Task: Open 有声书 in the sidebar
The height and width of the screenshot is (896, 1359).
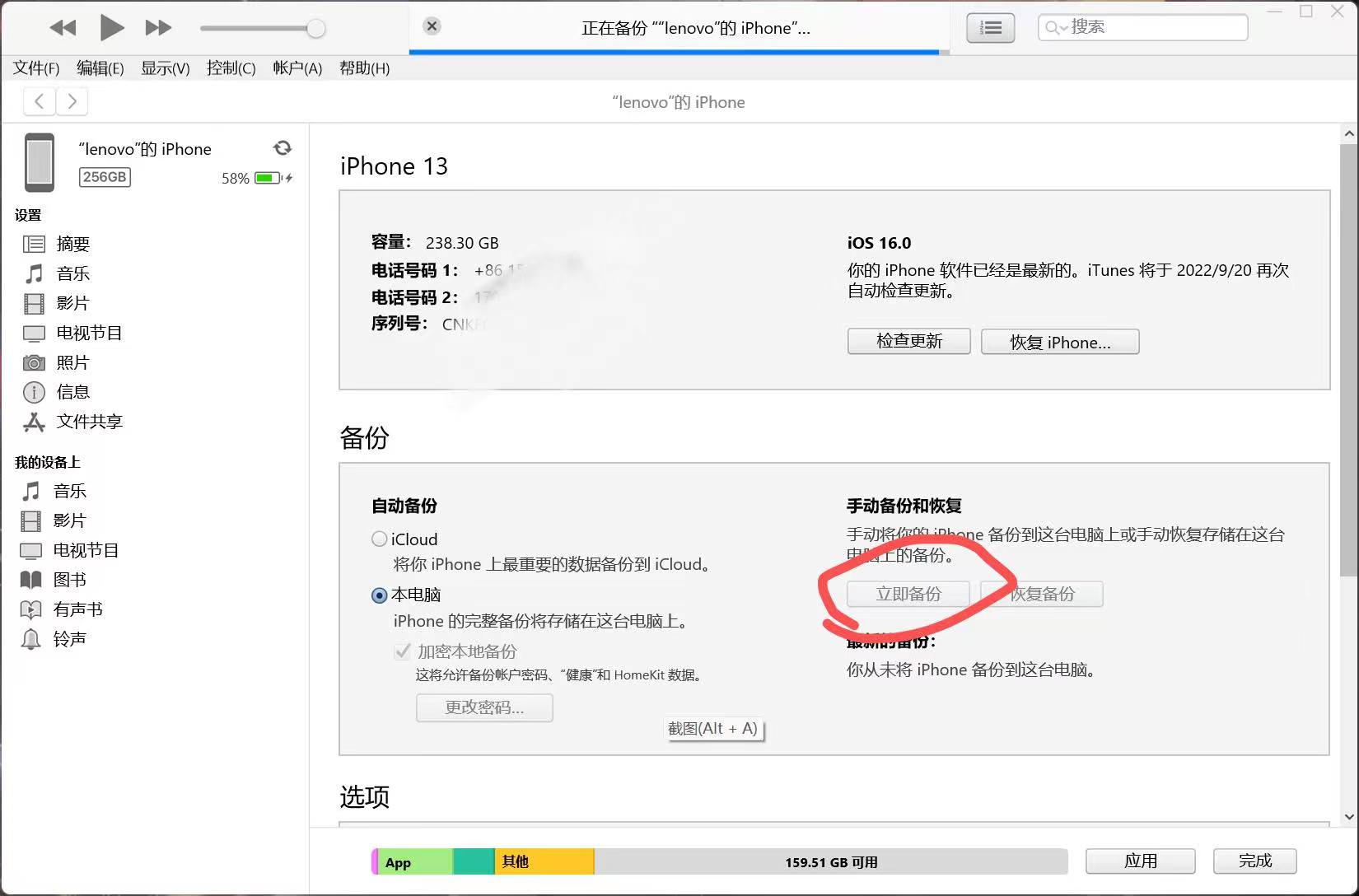Action: pos(77,610)
